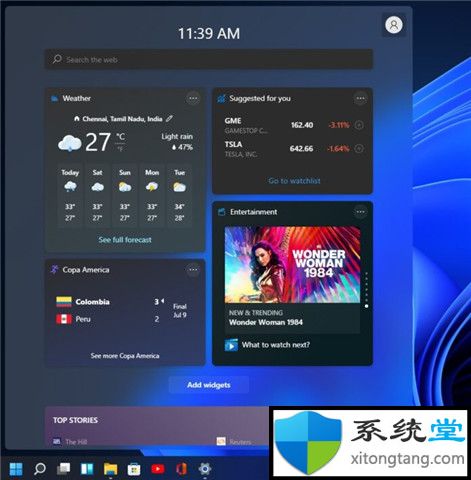The width and height of the screenshot is (471, 480).
Task: Select the Sun forecast column
Action: 125,195
